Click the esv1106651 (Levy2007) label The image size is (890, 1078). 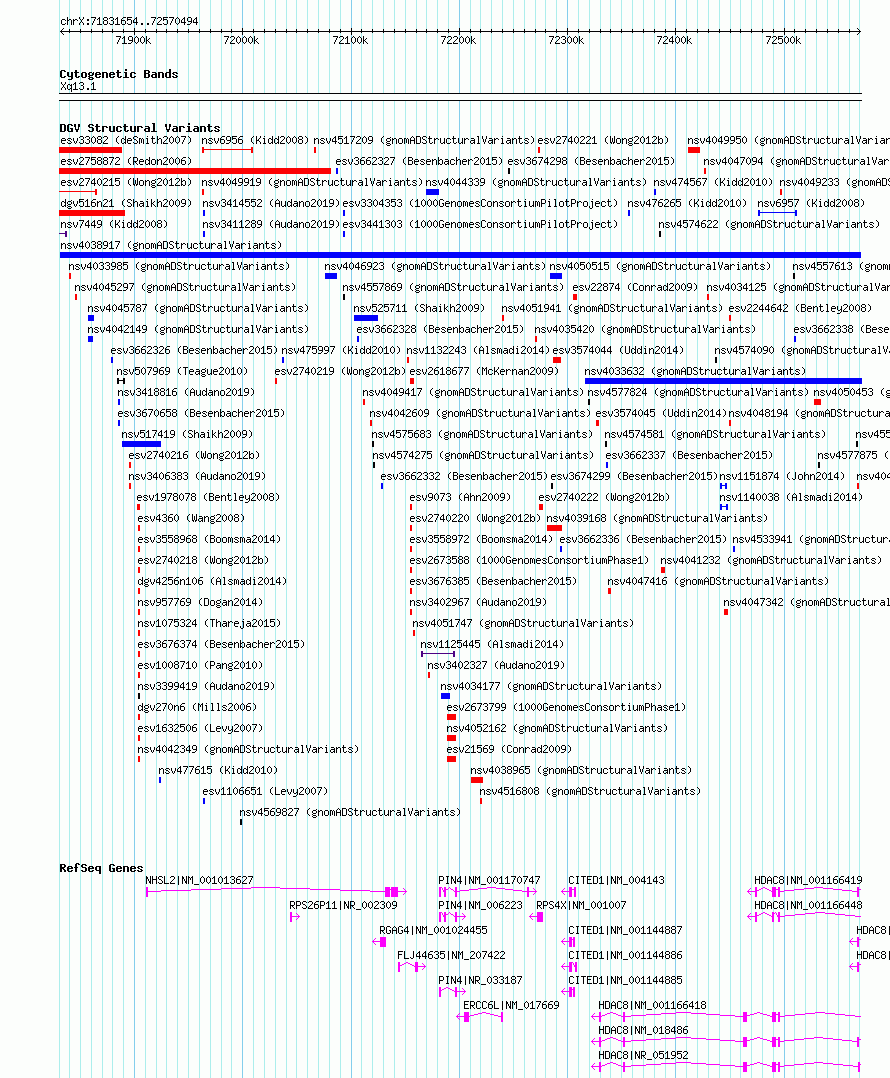[265, 791]
